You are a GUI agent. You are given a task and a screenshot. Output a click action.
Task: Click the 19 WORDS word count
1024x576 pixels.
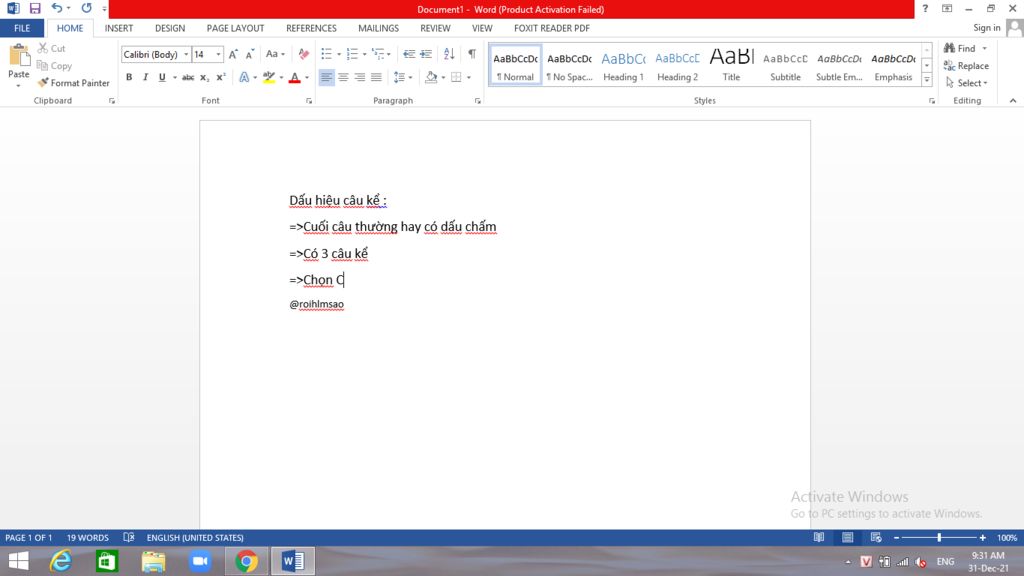[88, 537]
